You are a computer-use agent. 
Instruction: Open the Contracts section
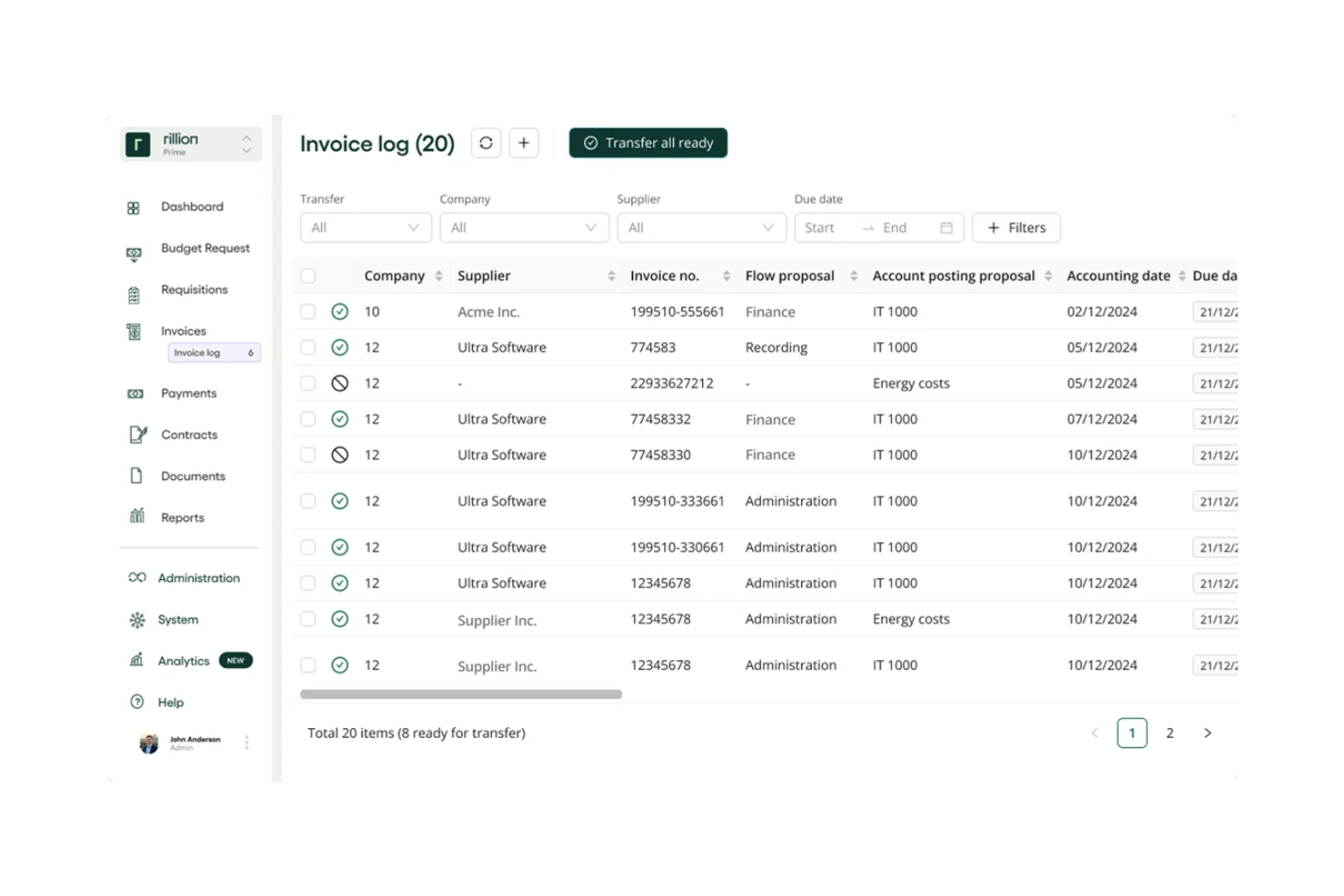point(188,434)
